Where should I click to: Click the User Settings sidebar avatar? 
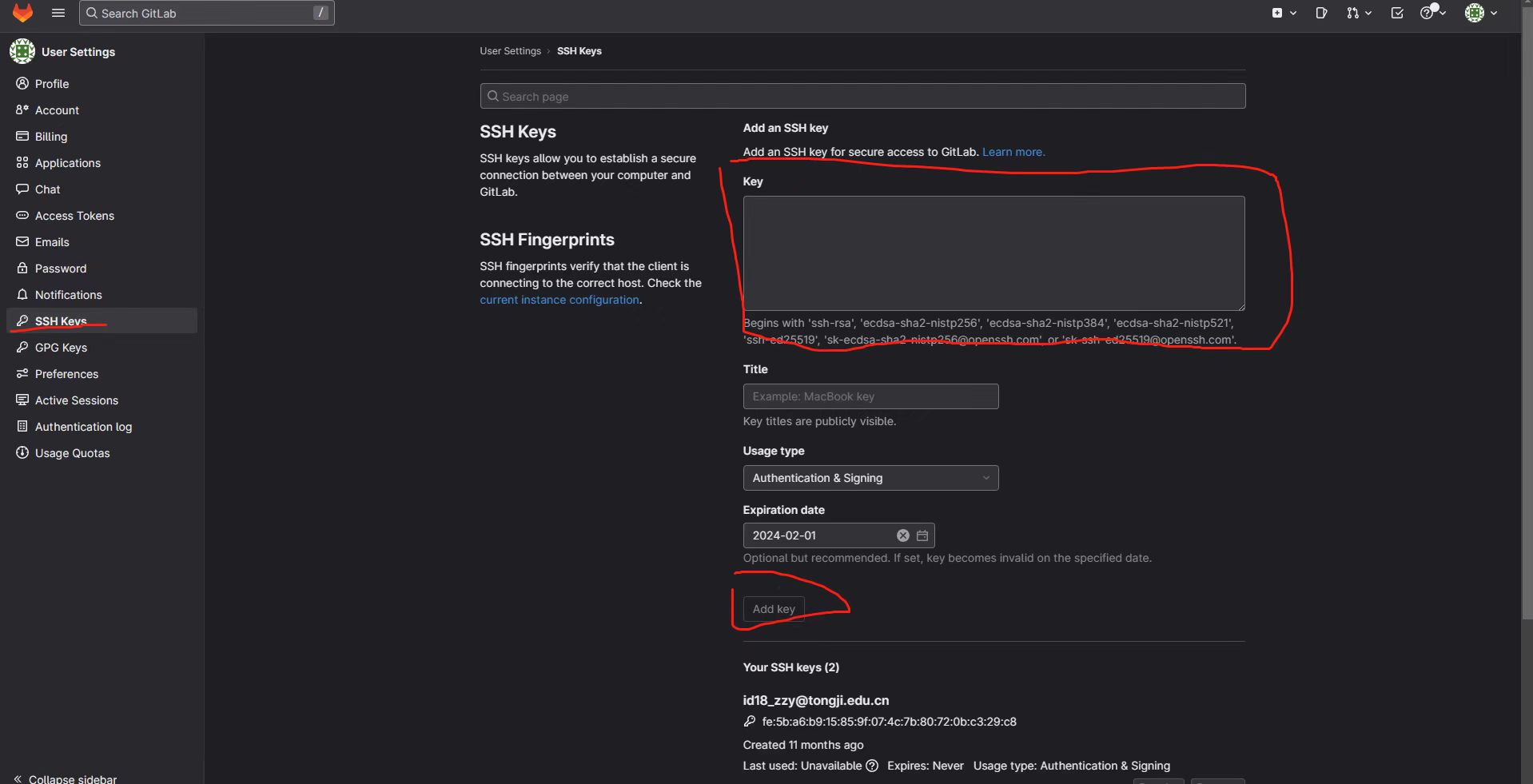(22, 51)
